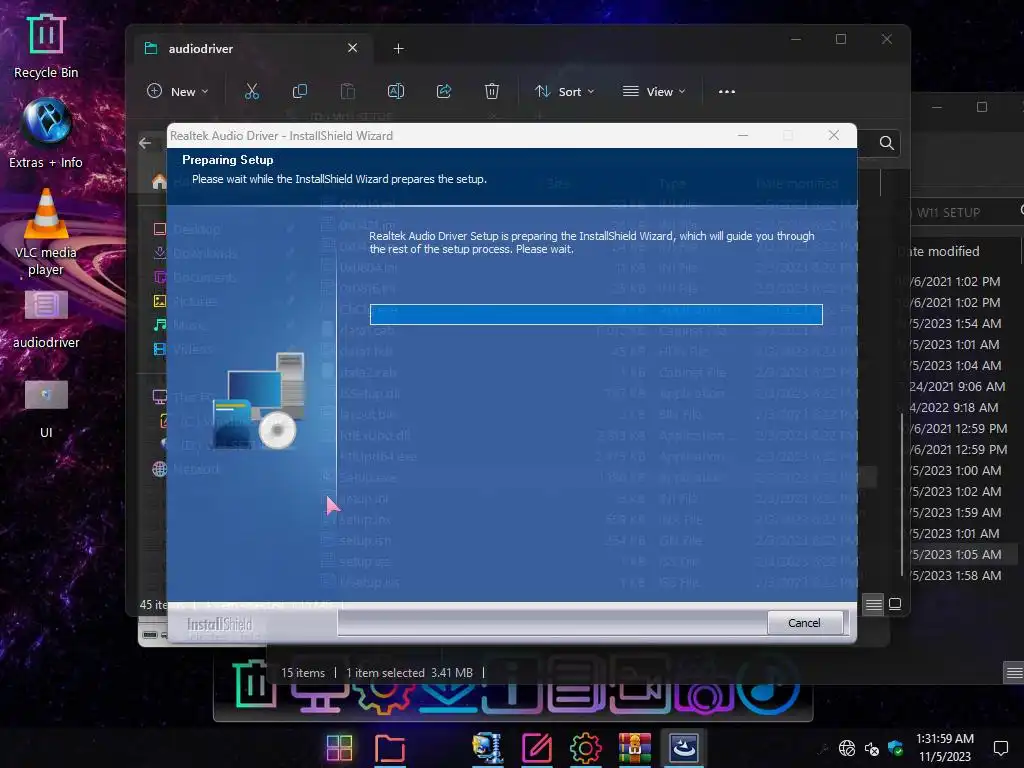Open the Extras + Info desktop shortcut
1024x768 pixels.
46,134
